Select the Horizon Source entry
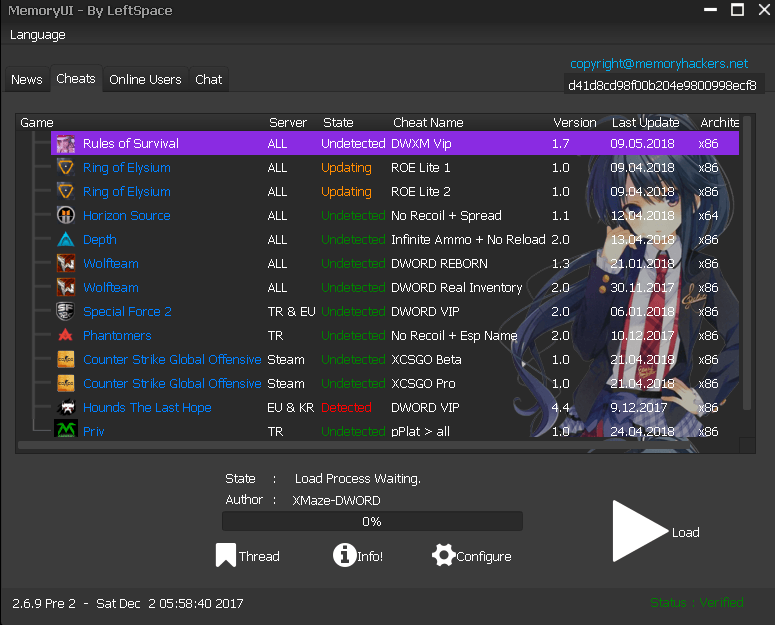 click(x=395, y=215)
